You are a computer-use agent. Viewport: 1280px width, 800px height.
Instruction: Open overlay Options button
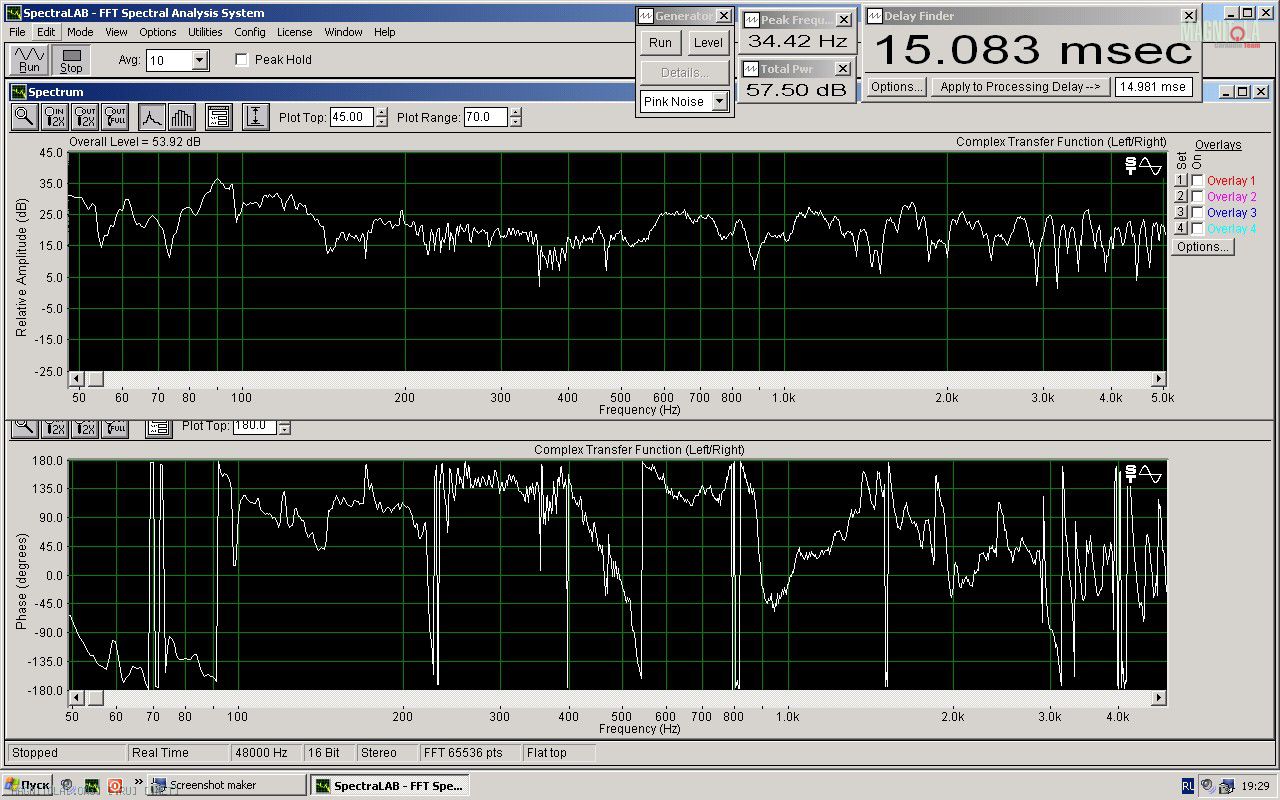coord(1202,247)
